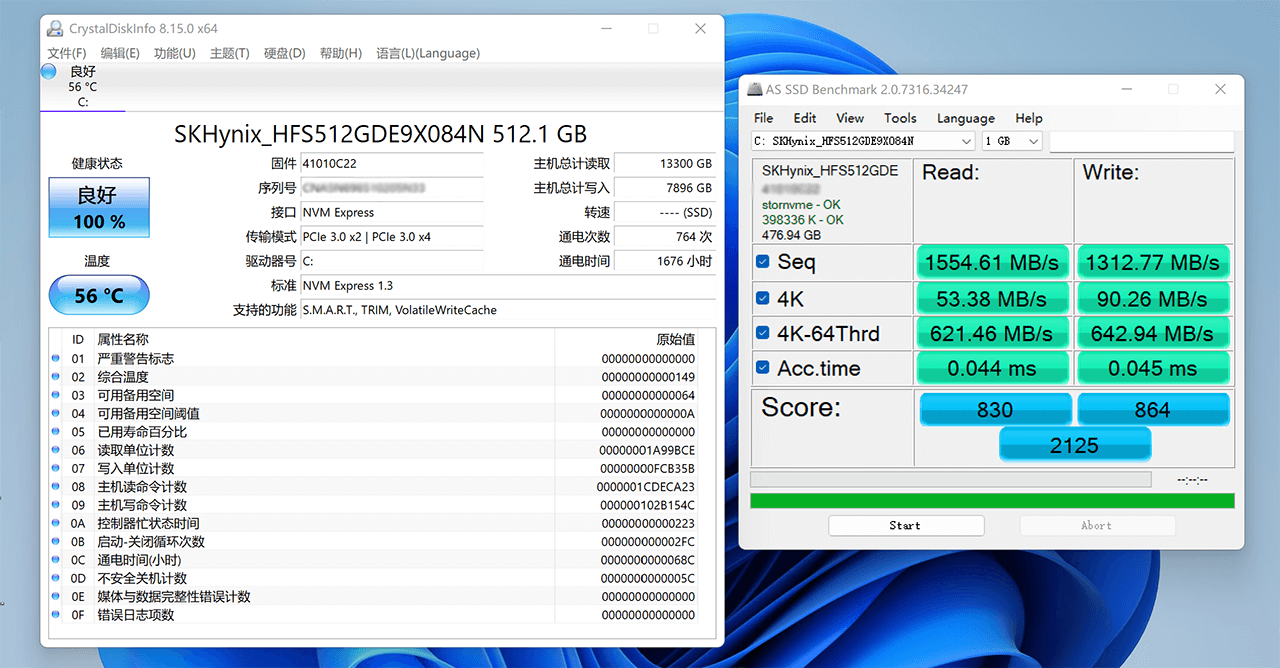The height and width of the screenshot is (668, 1280).
Task: Click the Seq read result 1554.61 MB/s
Action: tap(992, 263)
